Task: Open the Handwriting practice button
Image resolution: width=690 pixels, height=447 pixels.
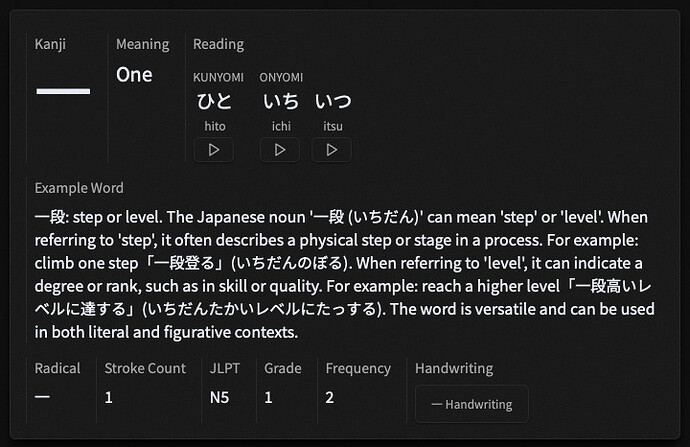Action: (x=471, y=404)
